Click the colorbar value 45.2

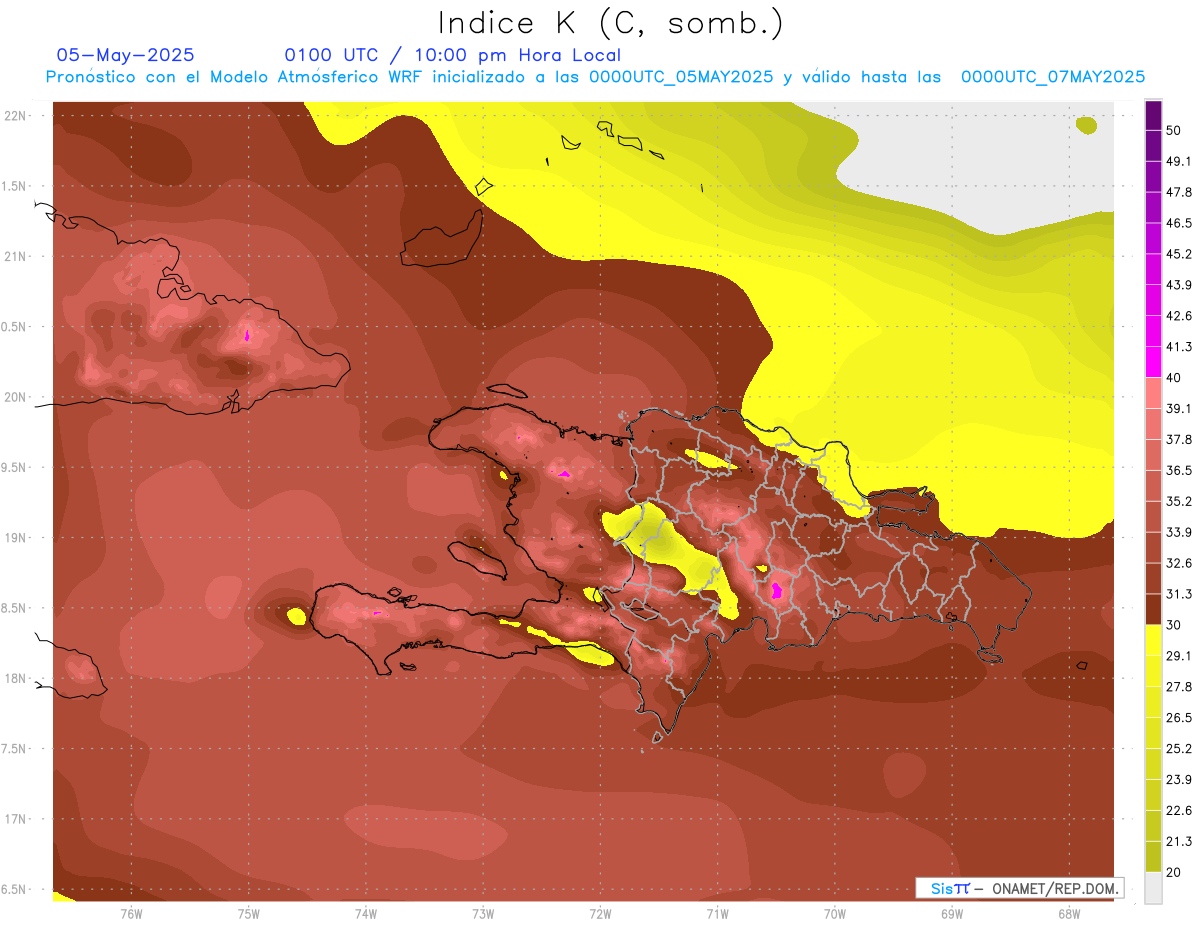(1180, 254)
